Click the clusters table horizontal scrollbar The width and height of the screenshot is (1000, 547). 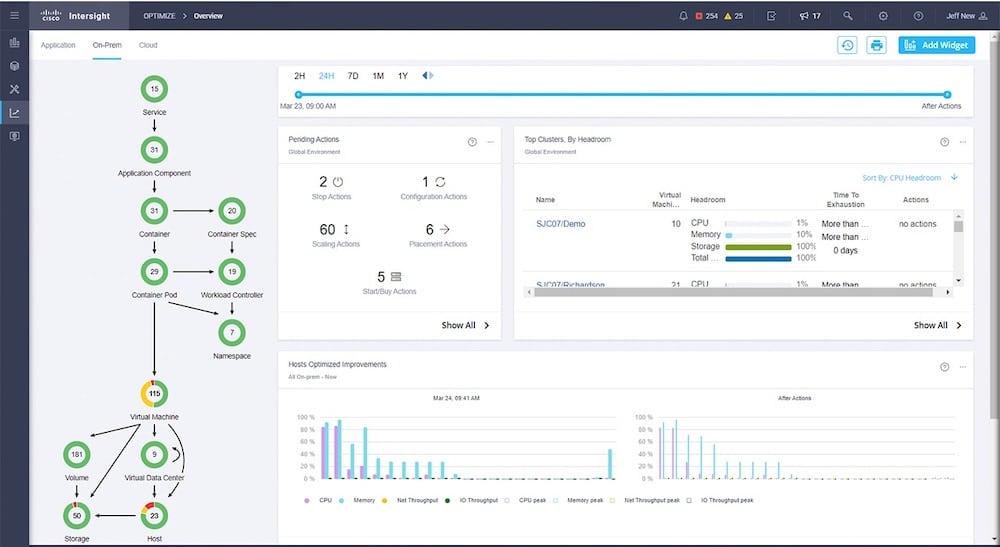[x=733, y=292]
